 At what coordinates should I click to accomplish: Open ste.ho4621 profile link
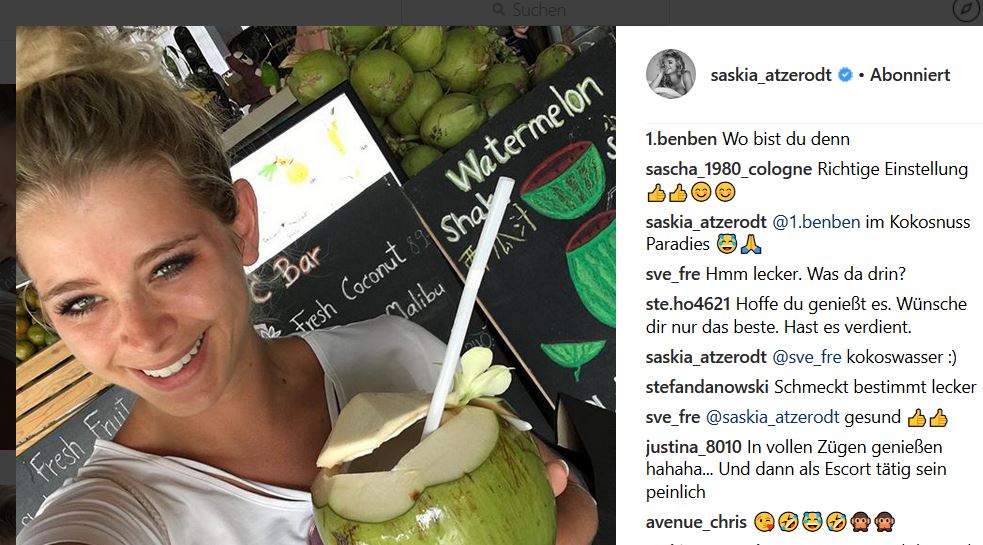point(688,304)
